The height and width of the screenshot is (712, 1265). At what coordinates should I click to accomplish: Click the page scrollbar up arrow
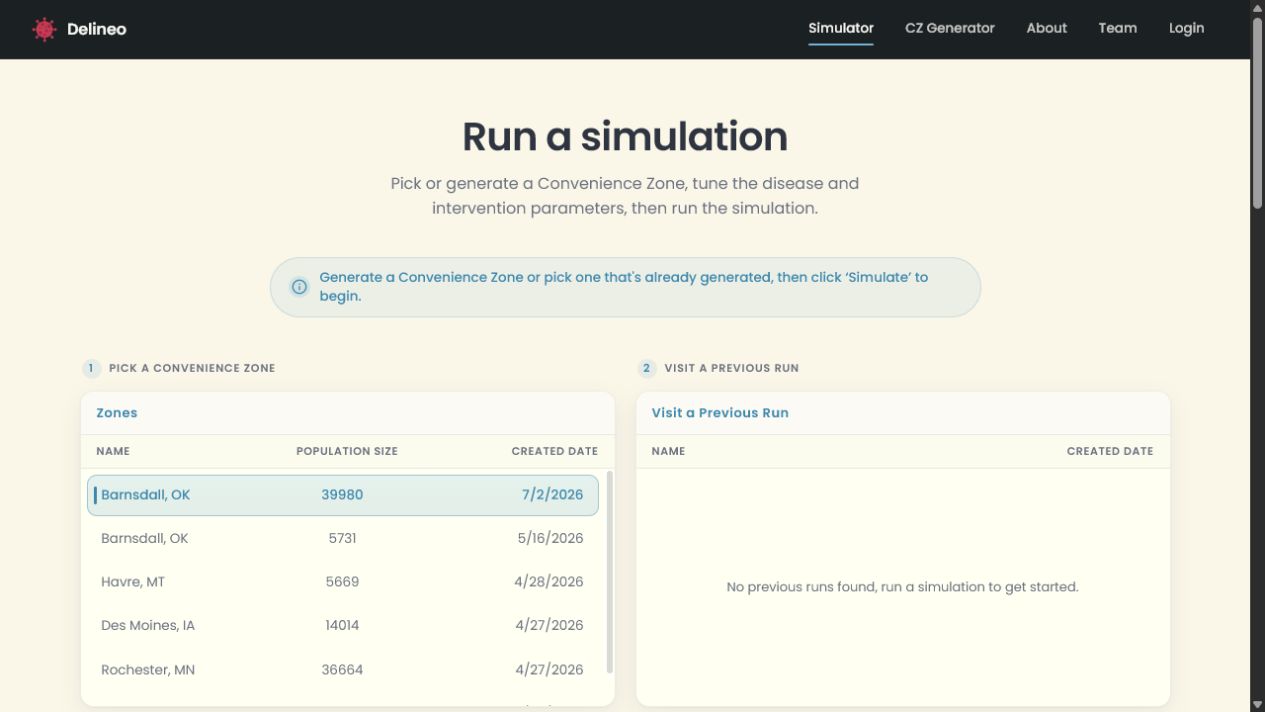[x=1257, y=7]
